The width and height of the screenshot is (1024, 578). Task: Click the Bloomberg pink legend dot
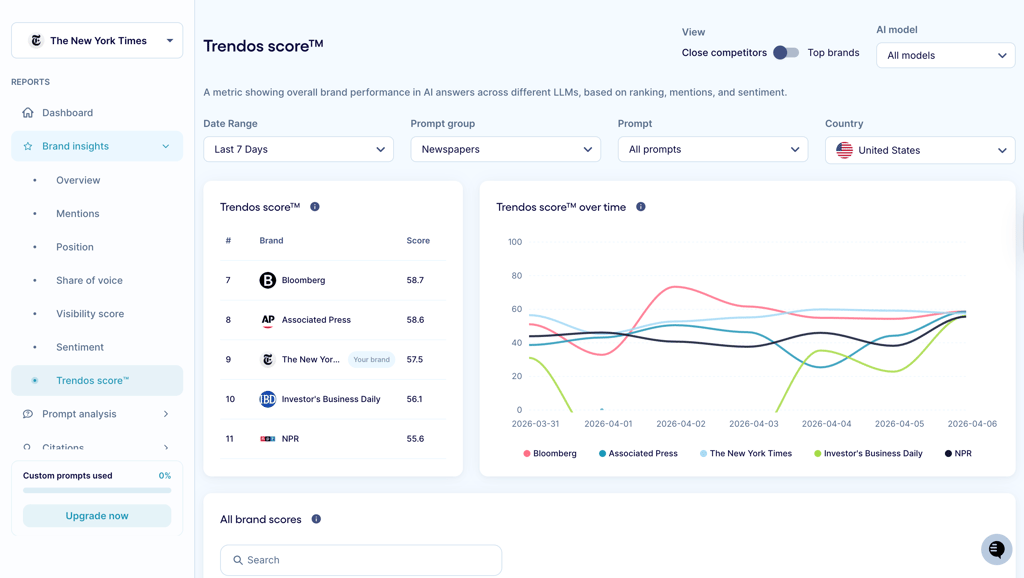pos(526,453)
